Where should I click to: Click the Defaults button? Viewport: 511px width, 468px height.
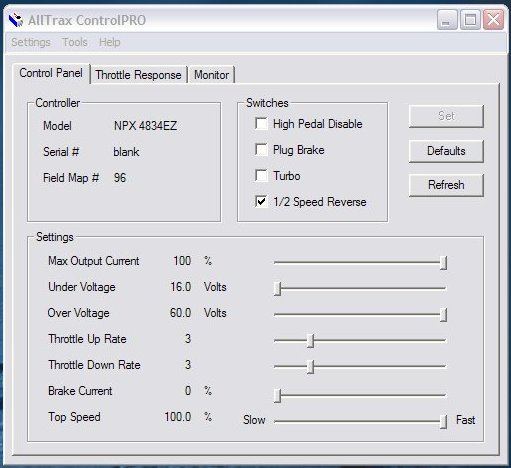(x=446, y=151)
